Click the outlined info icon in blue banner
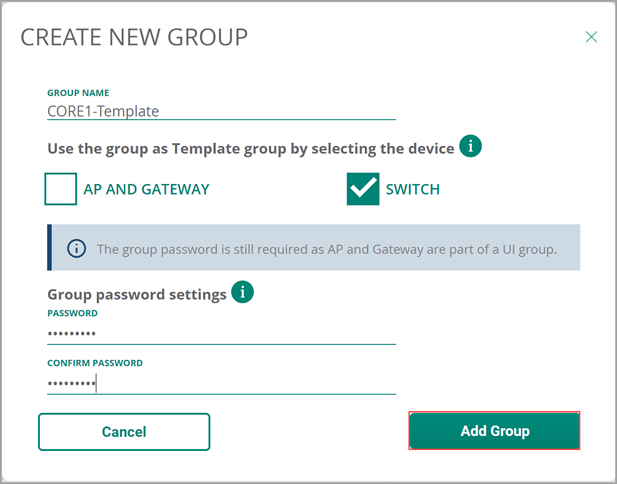The image size is (617, 484). [x=76, y=249]
